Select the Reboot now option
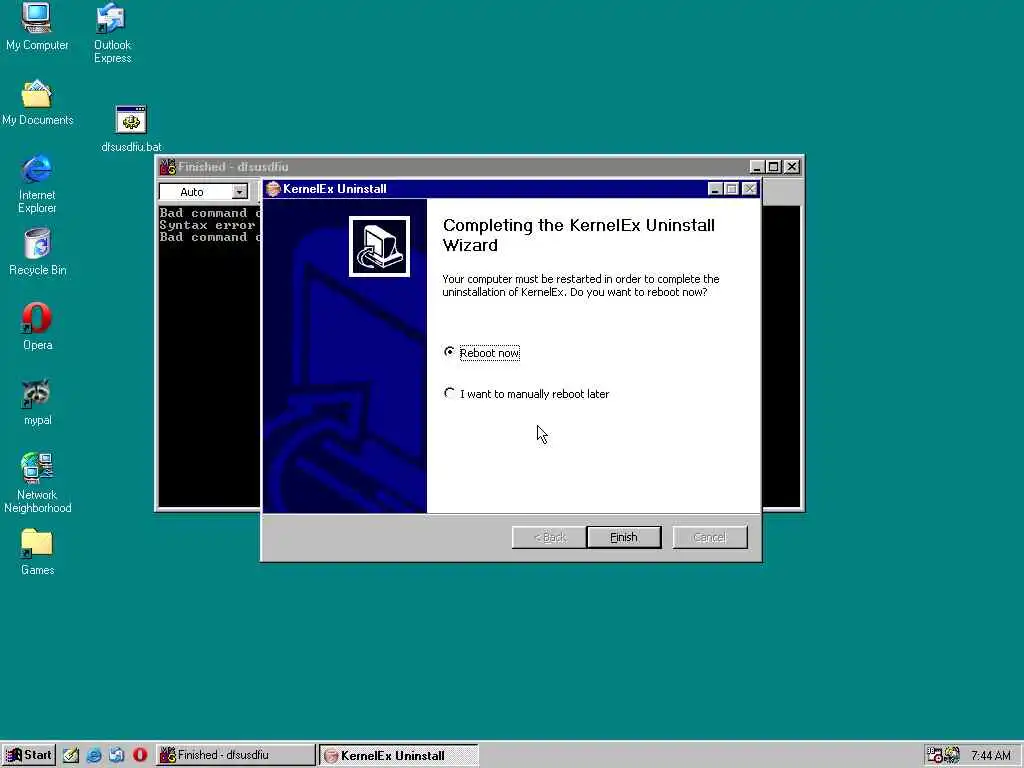 pos(482,353)
